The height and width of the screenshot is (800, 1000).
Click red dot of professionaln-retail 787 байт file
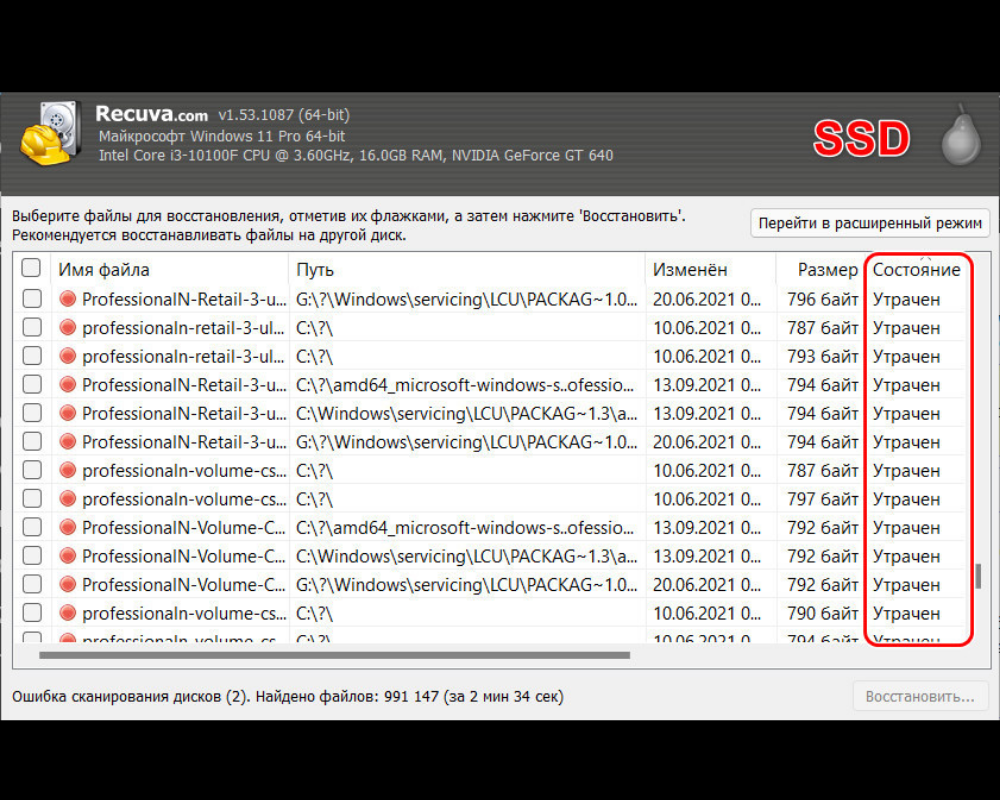tap(68, 327)
